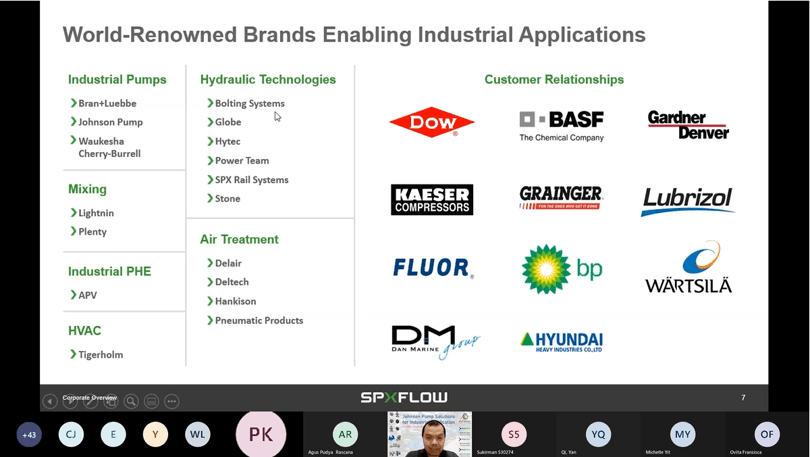
Task: Click the slide number 7
Action: (743, 398)
